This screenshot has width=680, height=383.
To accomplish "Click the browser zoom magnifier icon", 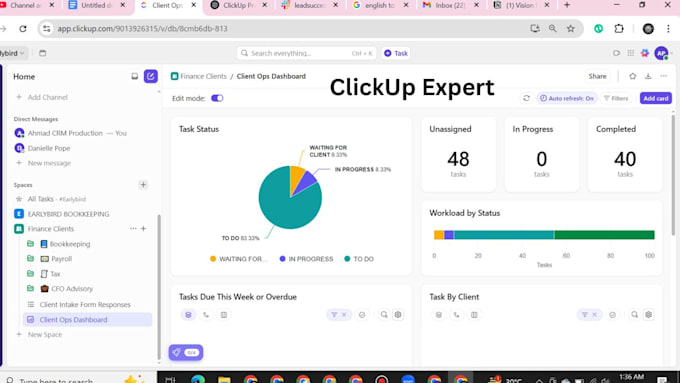I will coord(552,29).
